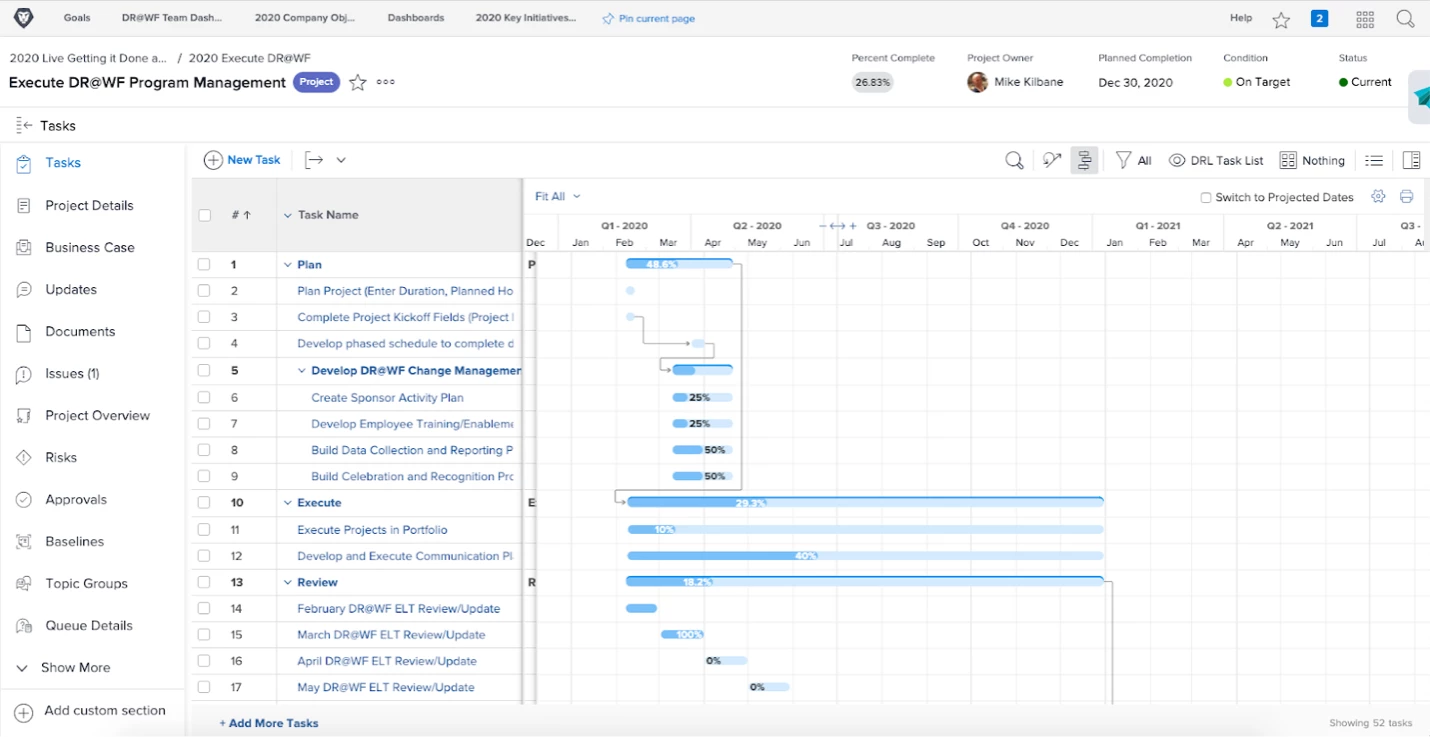Image resolution: width=1430 pixels, height=739 pixels.
Task: Click the critical path icon in toolbar
Action: point(1051,160)
